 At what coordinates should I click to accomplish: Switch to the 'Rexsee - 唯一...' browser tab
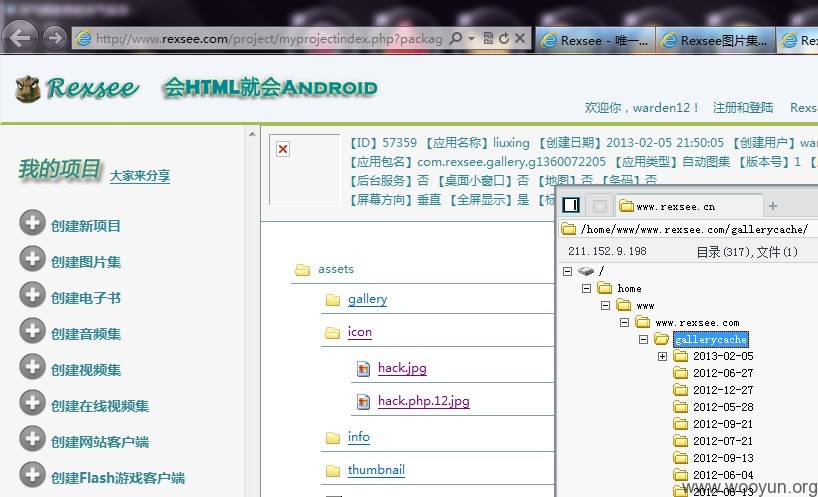point(595,40)
